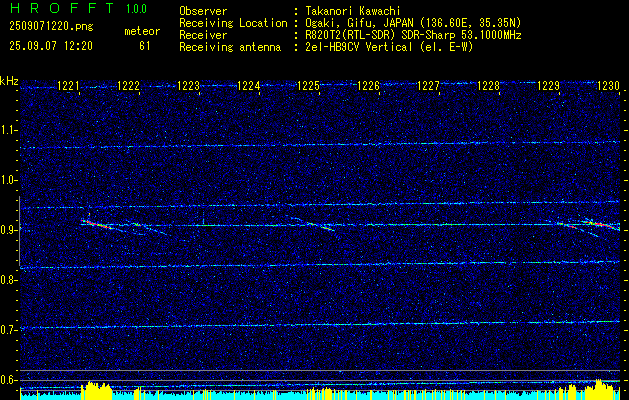Click frequency label 0.8

click(x=9, y=280)
